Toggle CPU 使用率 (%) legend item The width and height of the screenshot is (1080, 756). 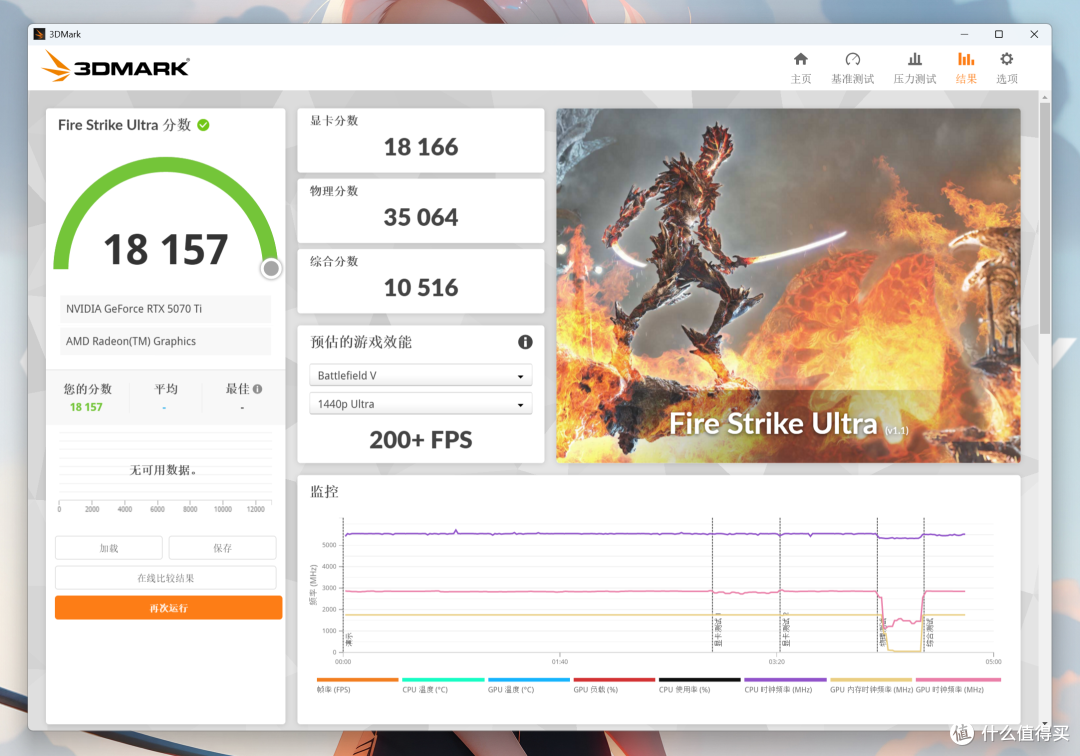pos(700,686)
